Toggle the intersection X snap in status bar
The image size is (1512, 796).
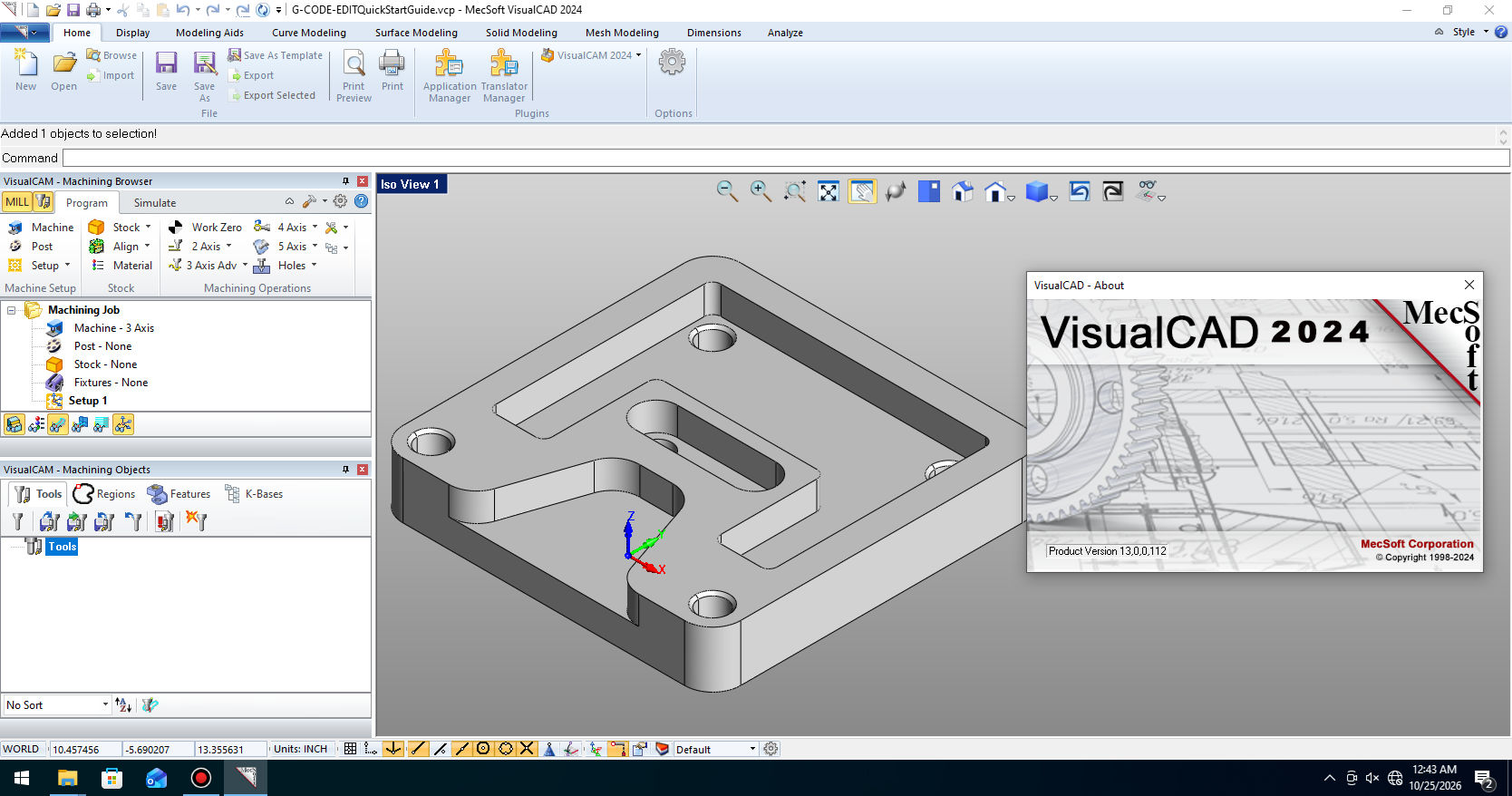click(x=527, y=749)
